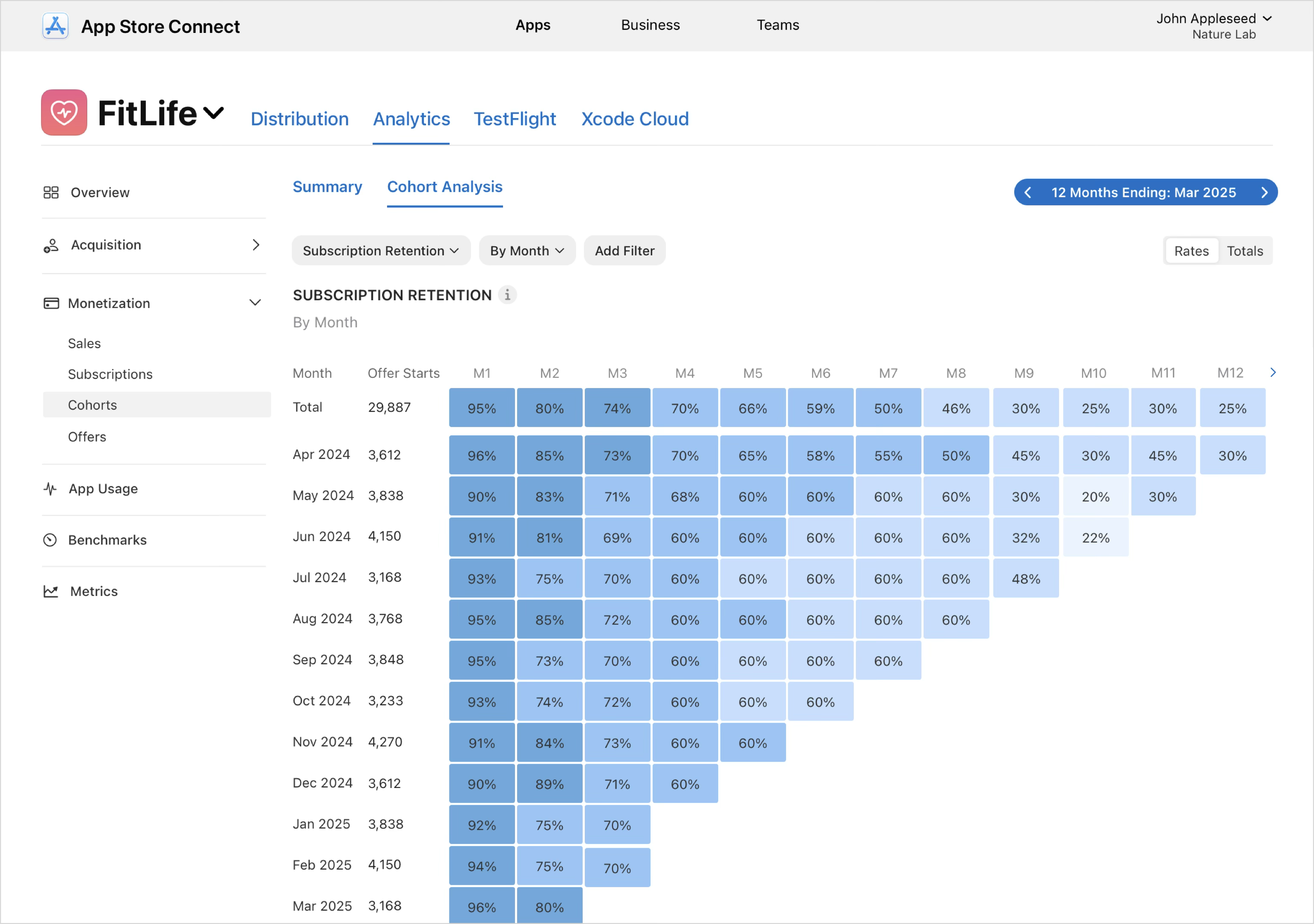Open the FitLife app switcher chevron

[213, 113]
